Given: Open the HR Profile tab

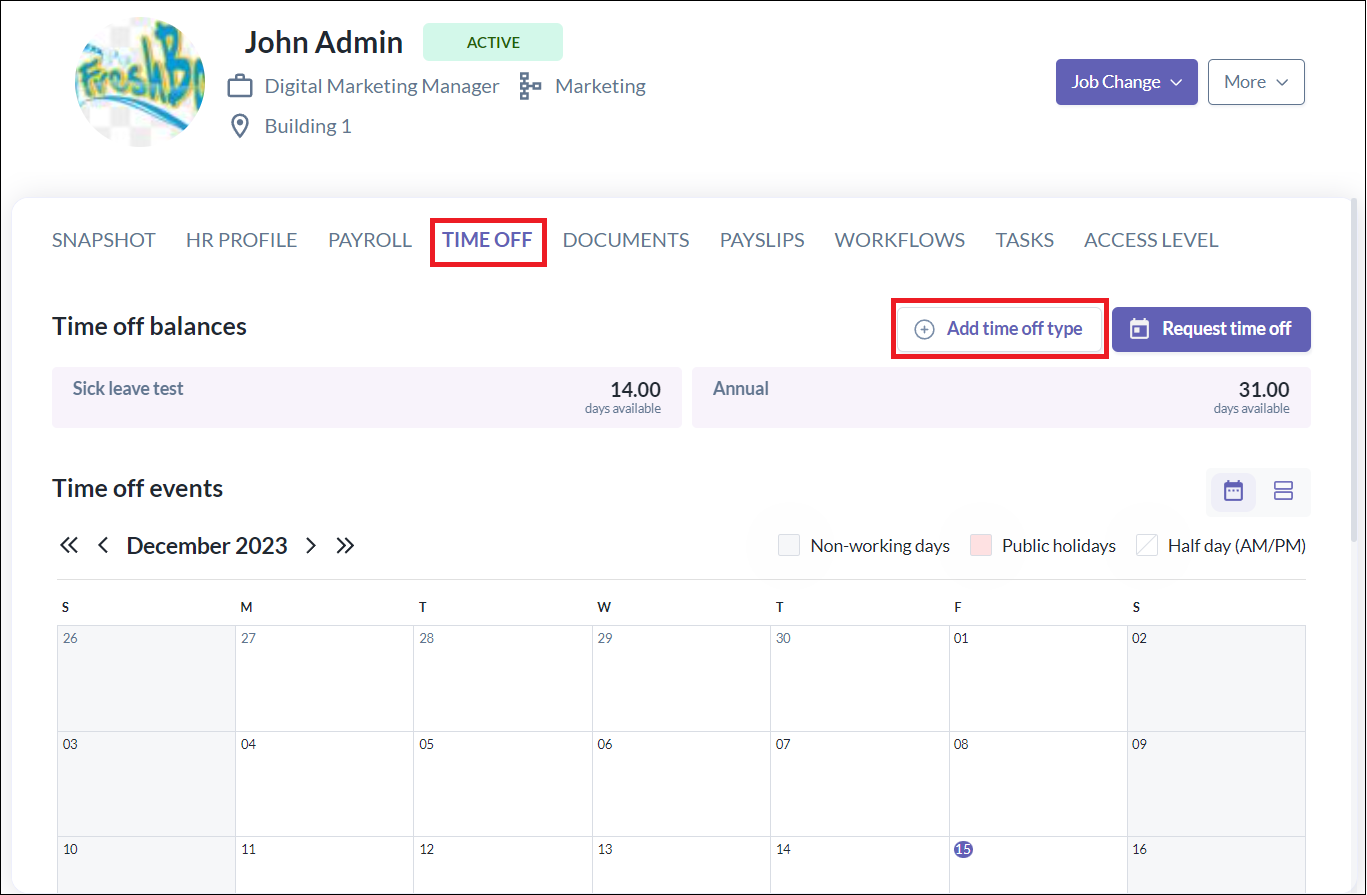Looking at the screenshot, I should [242, 240].
